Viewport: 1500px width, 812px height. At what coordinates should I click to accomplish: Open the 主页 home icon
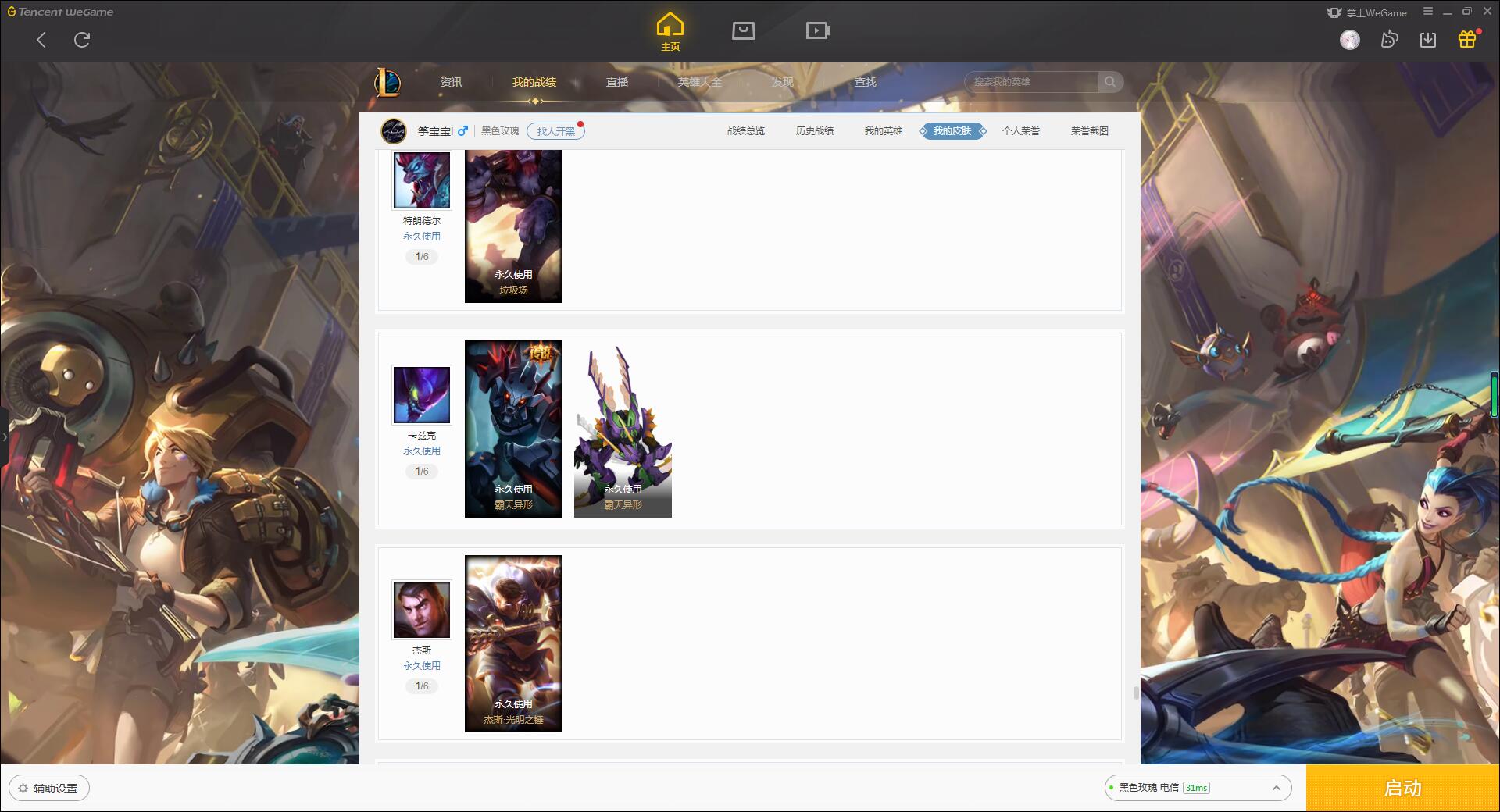coord(670,32)
